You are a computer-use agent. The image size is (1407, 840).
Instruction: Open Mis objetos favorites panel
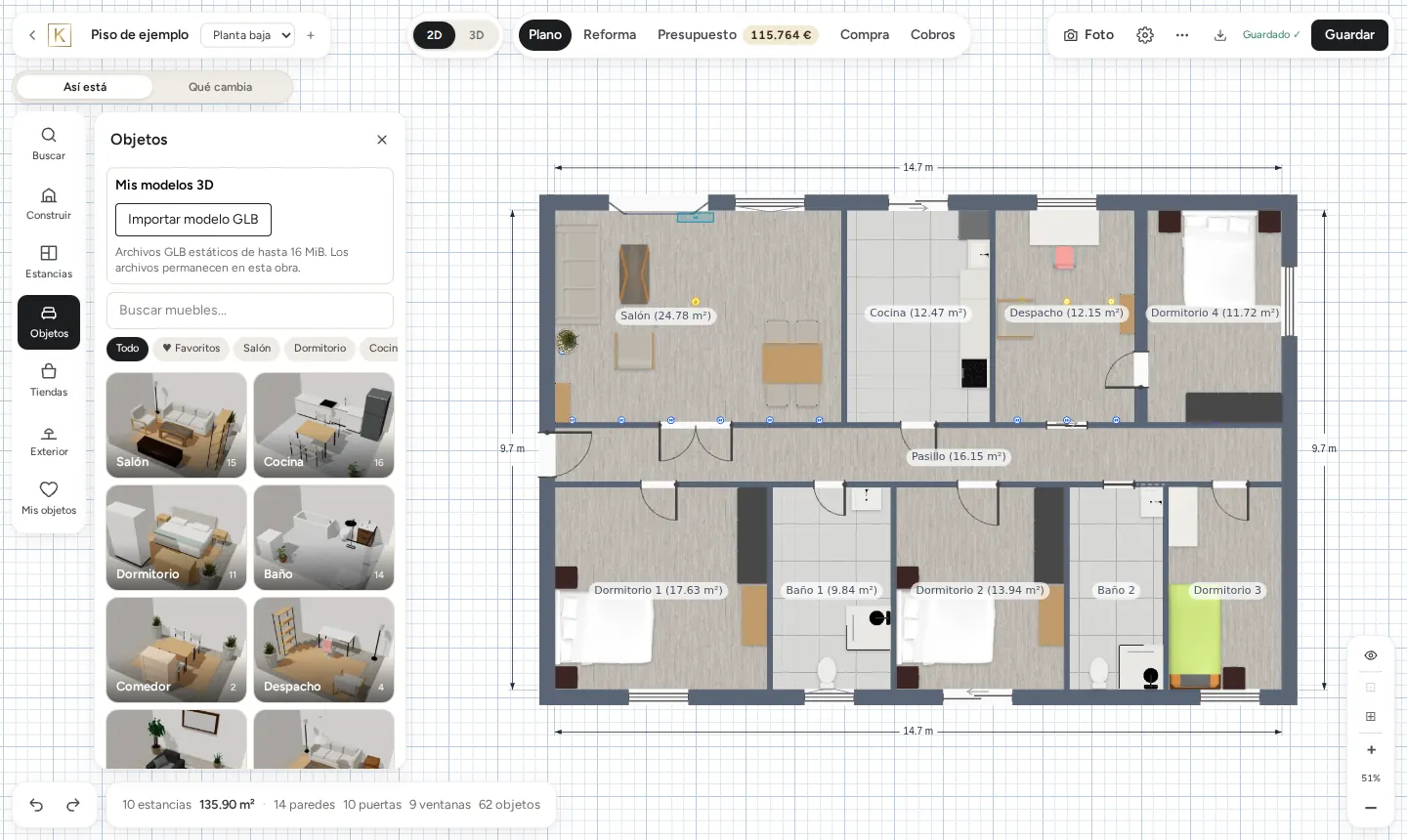[49, 498]
